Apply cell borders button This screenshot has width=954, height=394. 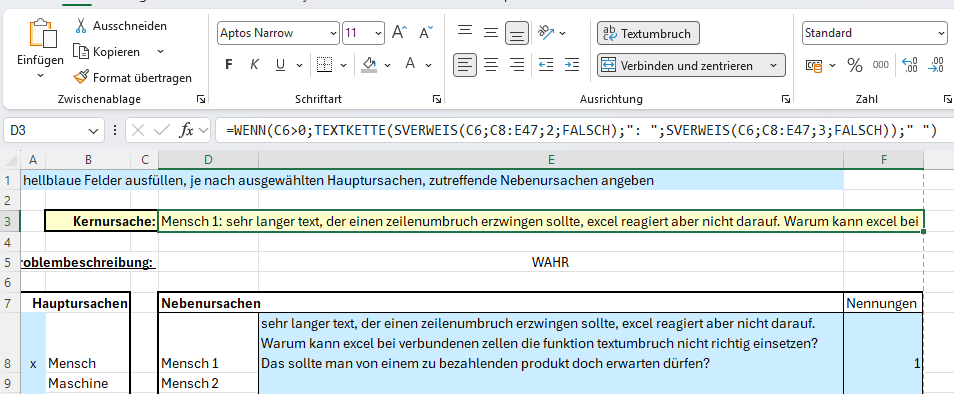tap(325, 64)
